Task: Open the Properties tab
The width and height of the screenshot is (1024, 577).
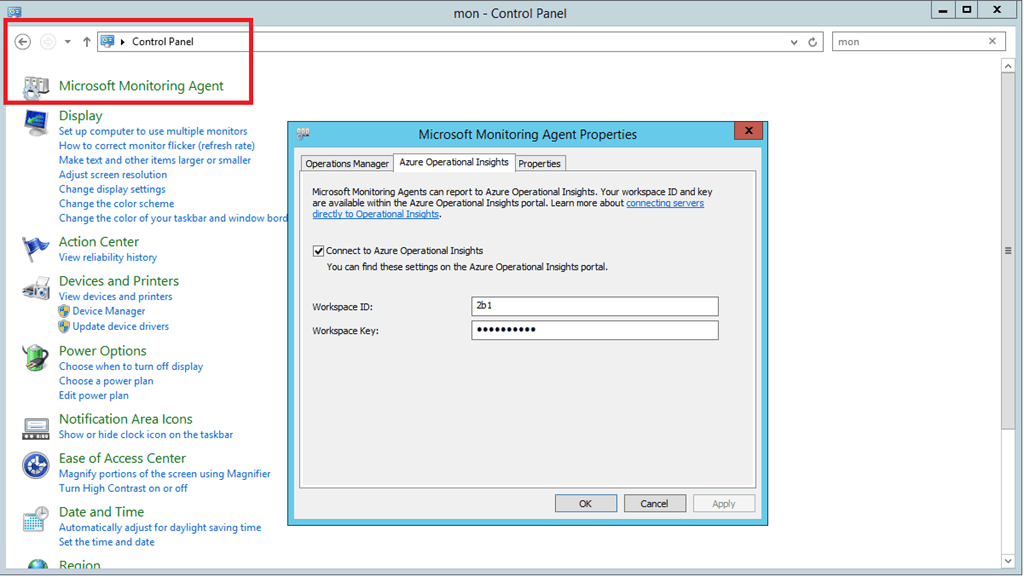Action: coord(539,163)
